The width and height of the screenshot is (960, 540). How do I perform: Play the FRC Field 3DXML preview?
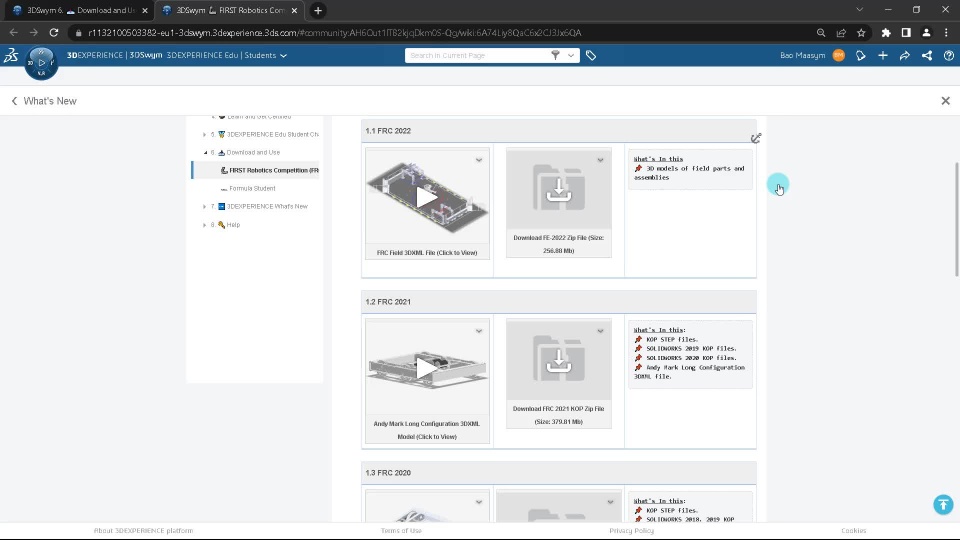427,197
